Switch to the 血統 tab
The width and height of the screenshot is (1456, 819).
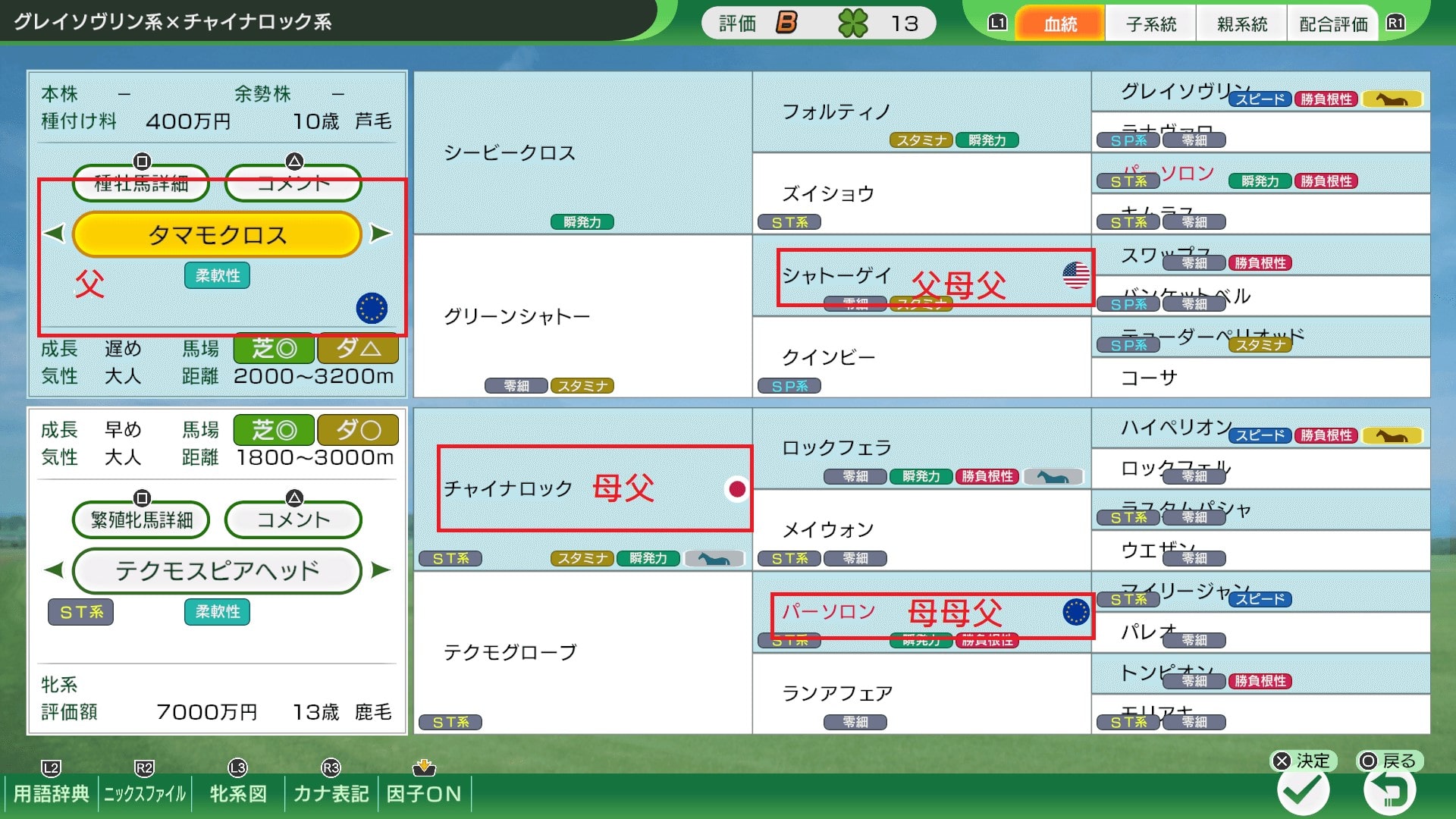pos(1059,24)
